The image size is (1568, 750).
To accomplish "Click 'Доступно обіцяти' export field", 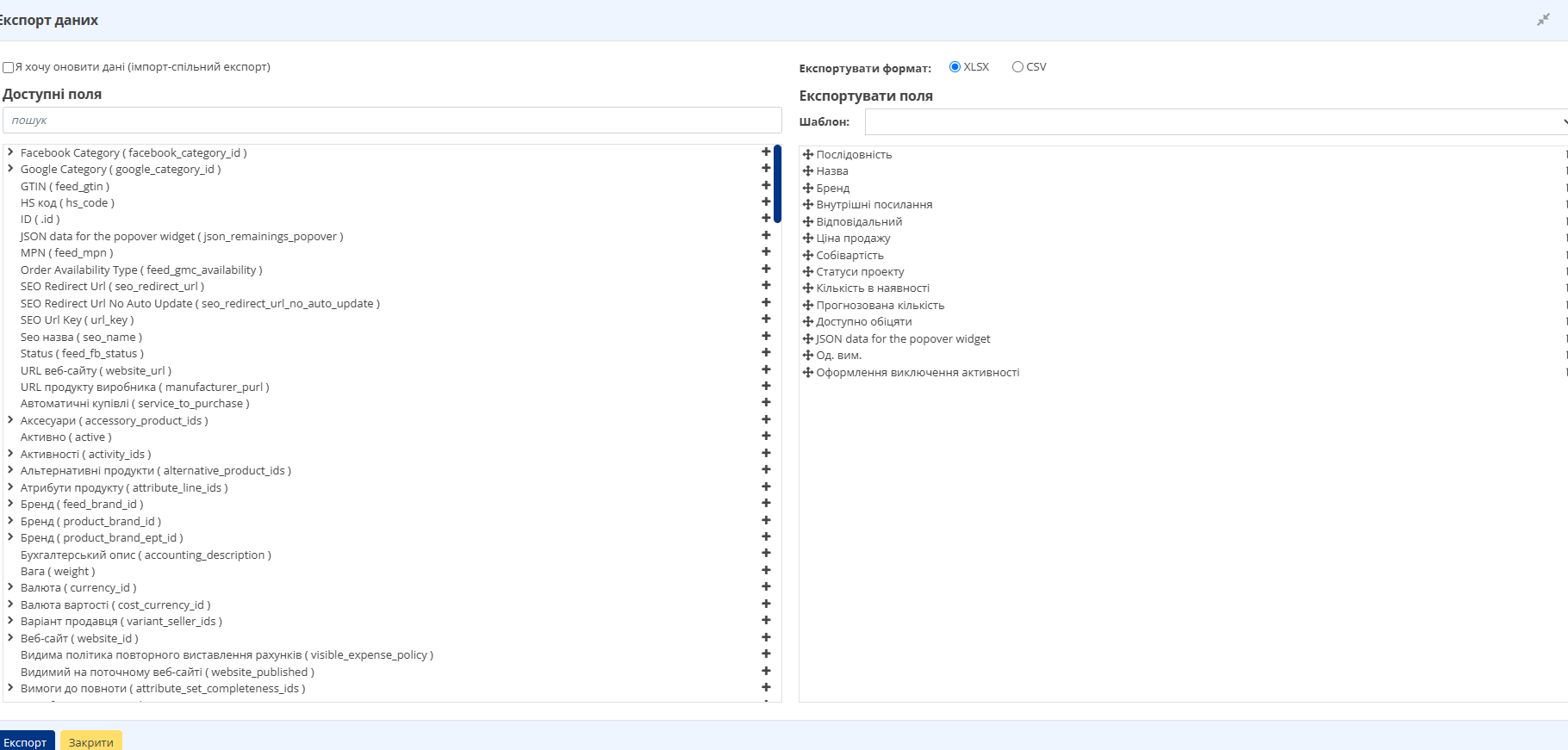I will (x=864, y=322).
